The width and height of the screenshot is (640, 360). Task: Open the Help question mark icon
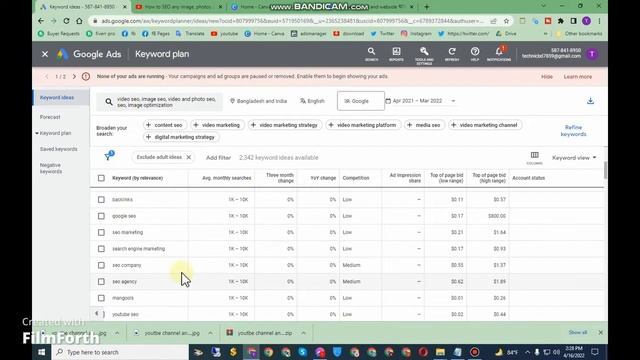pos(475,54)
